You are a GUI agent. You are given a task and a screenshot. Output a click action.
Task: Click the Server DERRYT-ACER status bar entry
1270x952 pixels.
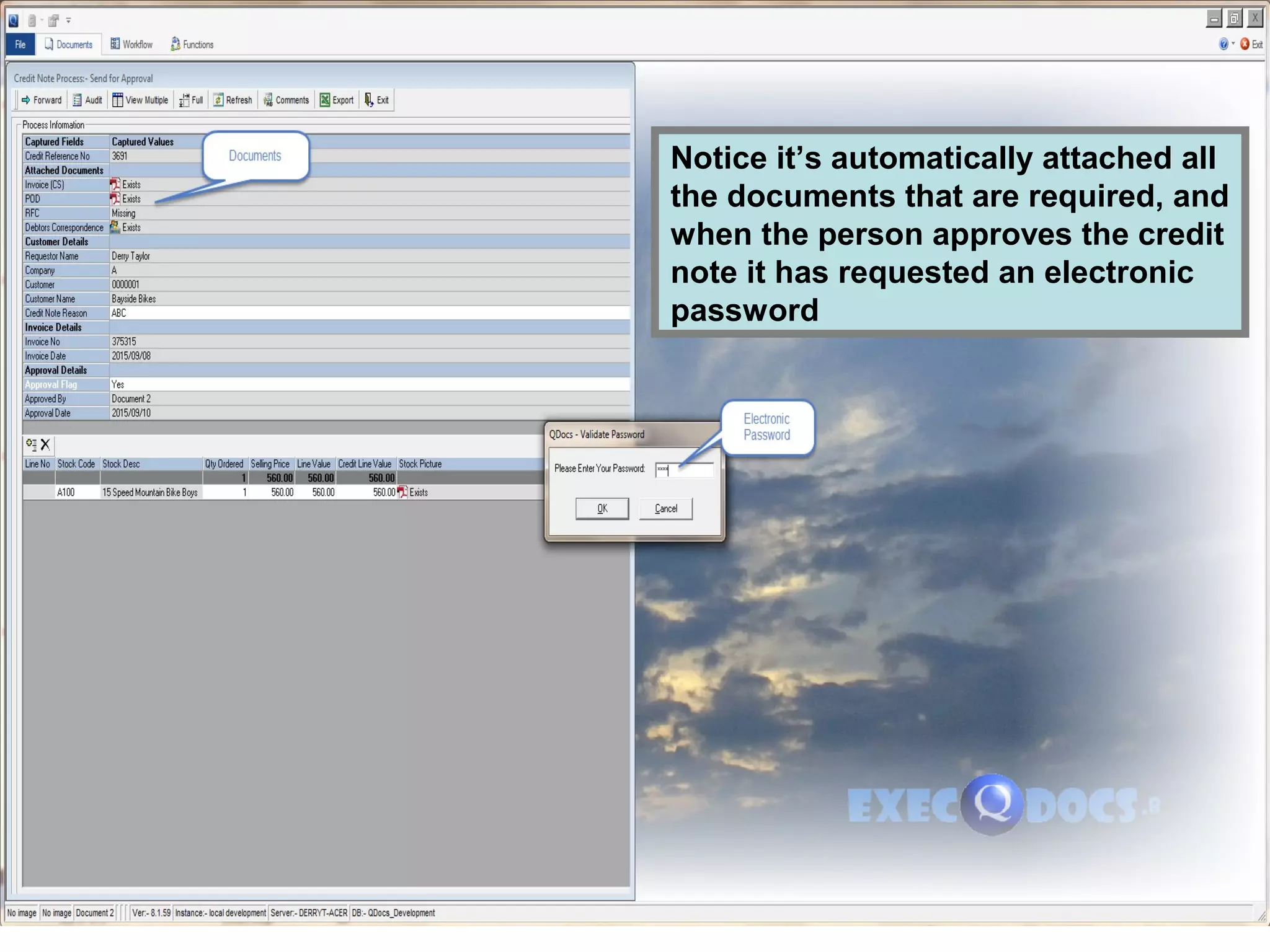[x=309, y=913]
